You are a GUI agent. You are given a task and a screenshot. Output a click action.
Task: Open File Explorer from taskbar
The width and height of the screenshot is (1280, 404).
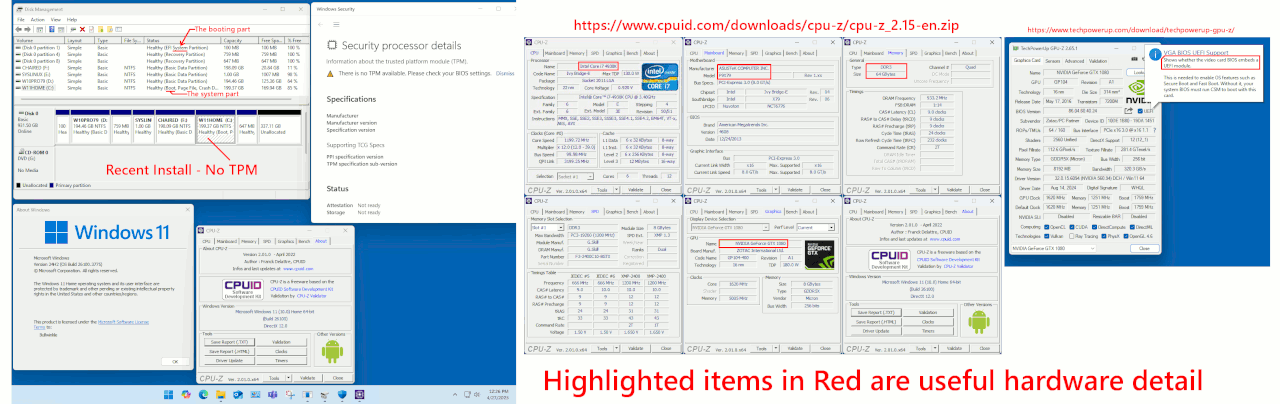pyautogui.click(x=221, y=395)
